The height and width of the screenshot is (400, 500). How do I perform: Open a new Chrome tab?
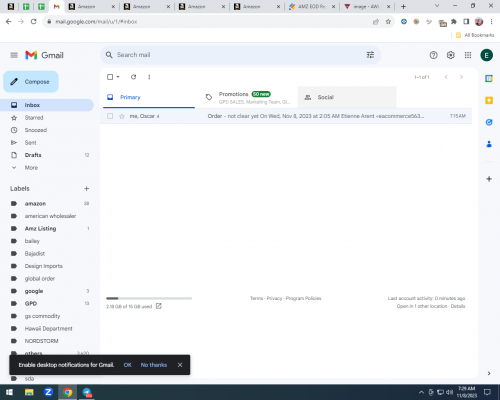(x=403, y=6)
